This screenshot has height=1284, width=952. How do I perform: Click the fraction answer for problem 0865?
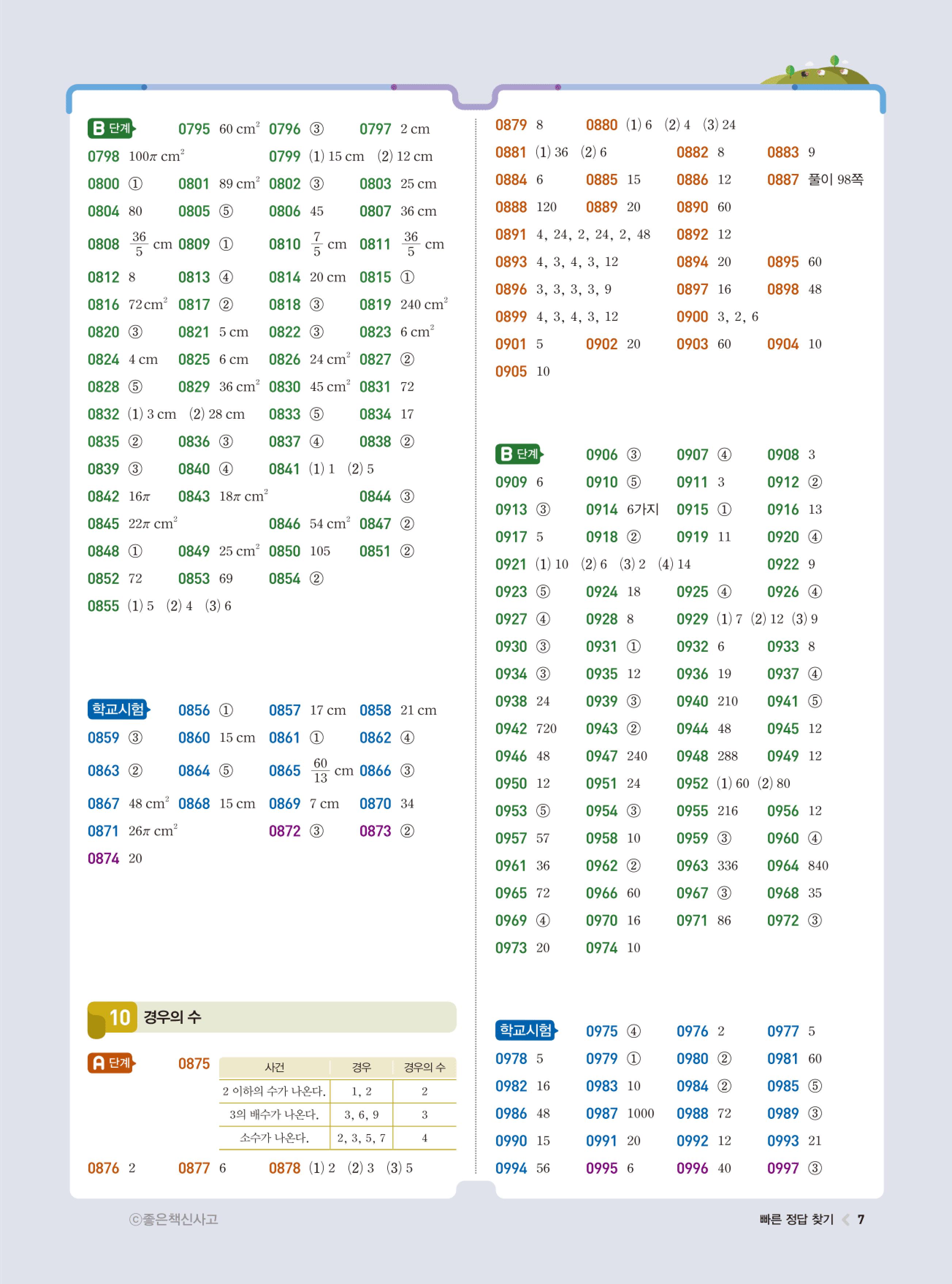point(320,771)
